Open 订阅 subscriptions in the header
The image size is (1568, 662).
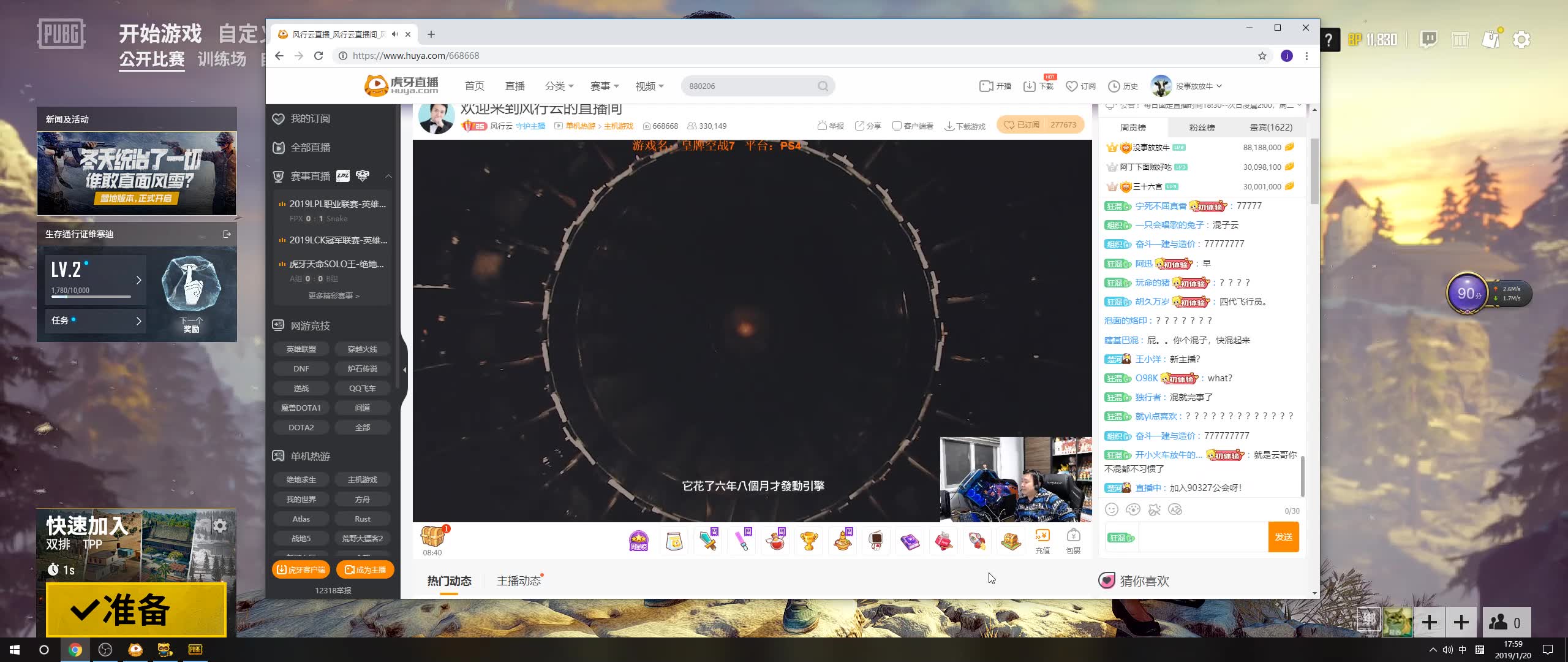point(1081,86)
